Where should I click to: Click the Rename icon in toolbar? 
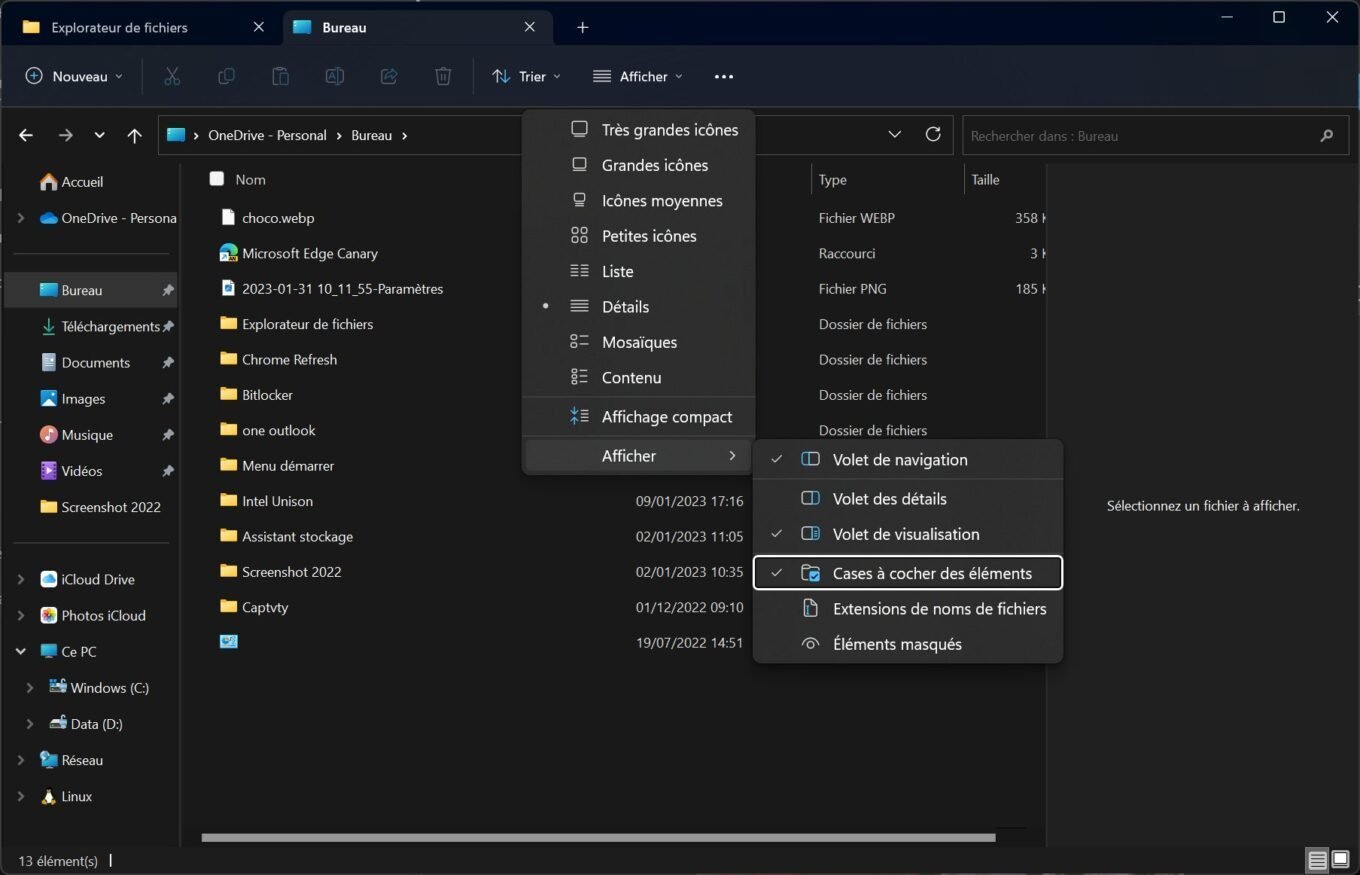335,76
